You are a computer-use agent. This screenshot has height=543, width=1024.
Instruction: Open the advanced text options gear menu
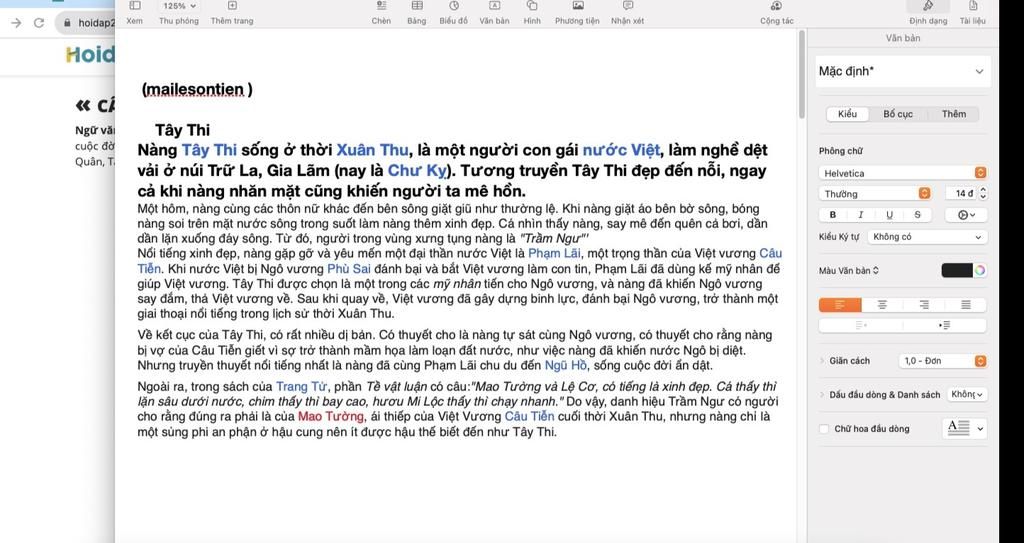[x=967, y=214]
